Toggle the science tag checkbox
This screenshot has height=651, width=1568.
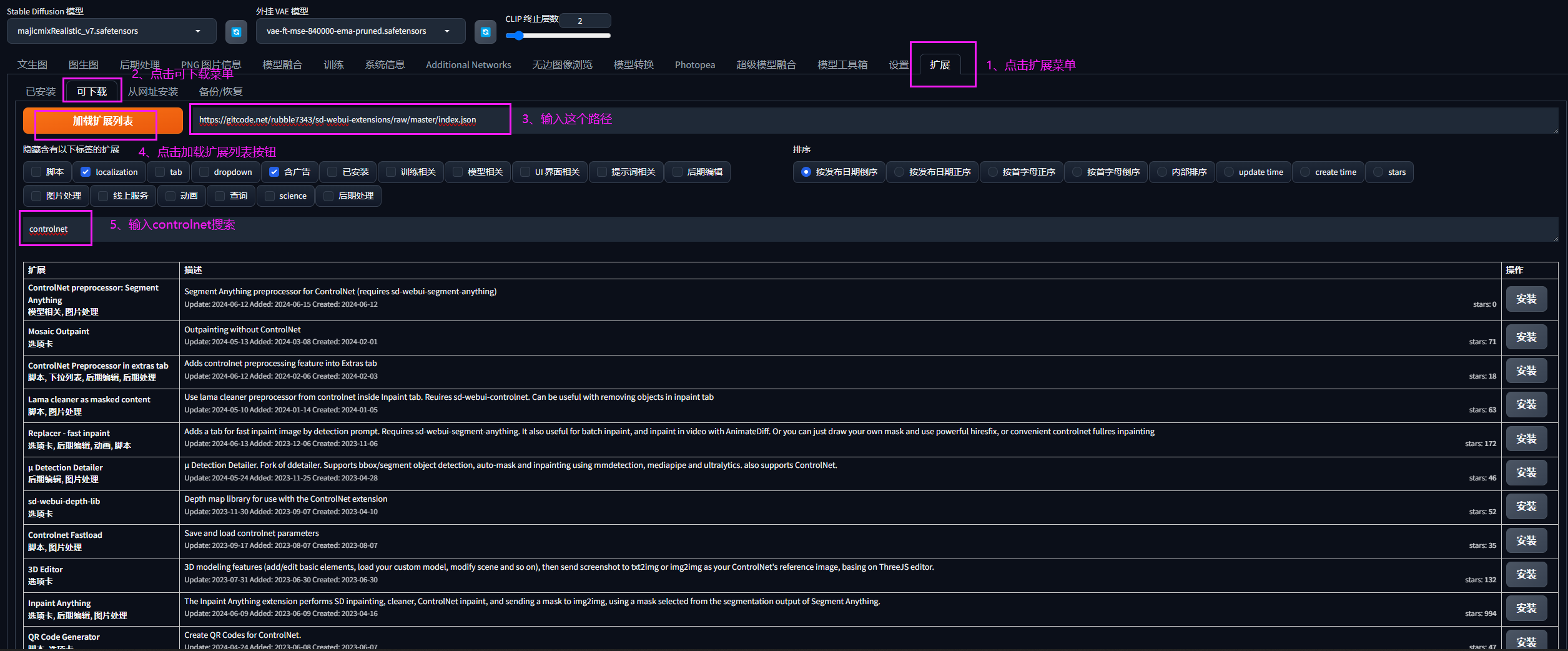tap(270, 196)
